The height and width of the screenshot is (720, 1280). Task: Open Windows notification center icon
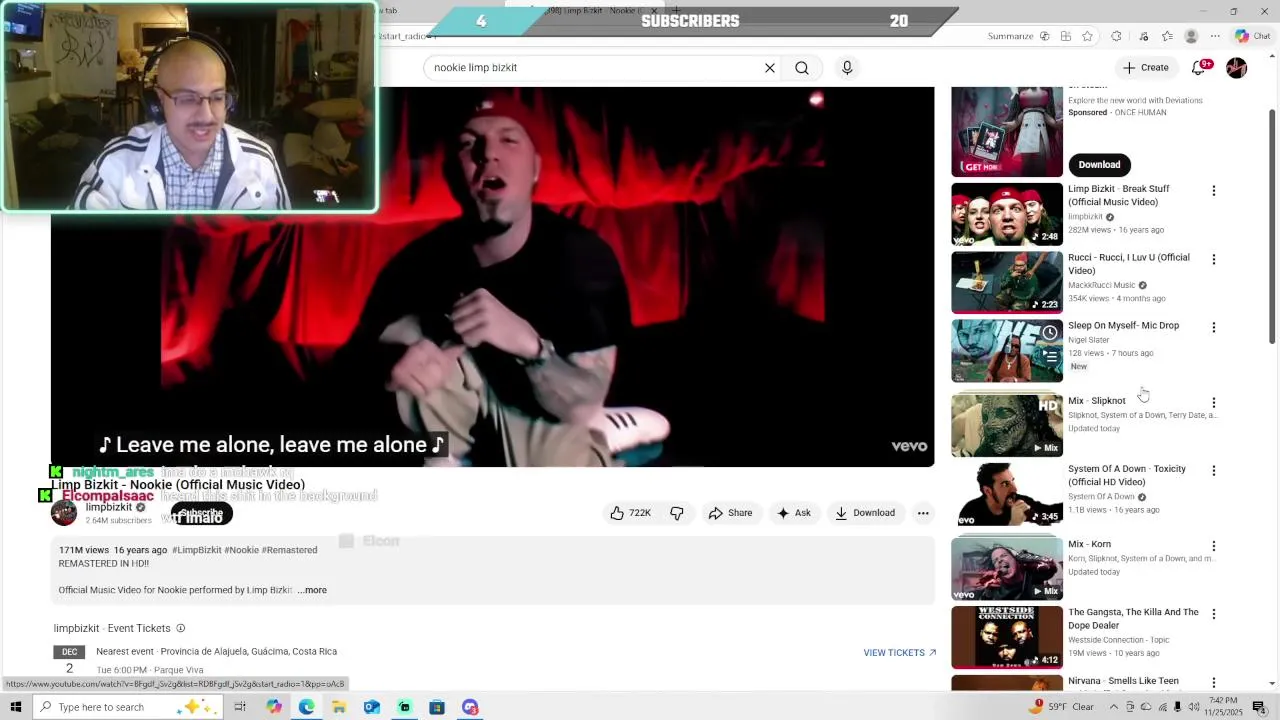tap(1259, 707)
